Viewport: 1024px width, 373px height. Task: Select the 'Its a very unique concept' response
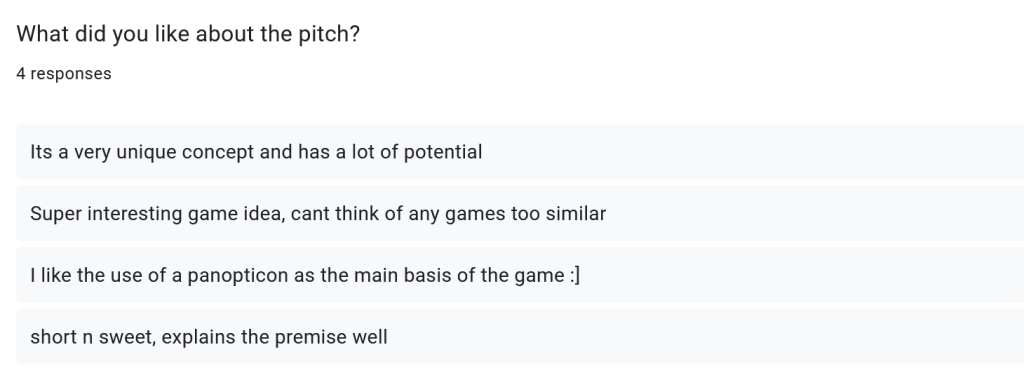[x=520, y=152]
